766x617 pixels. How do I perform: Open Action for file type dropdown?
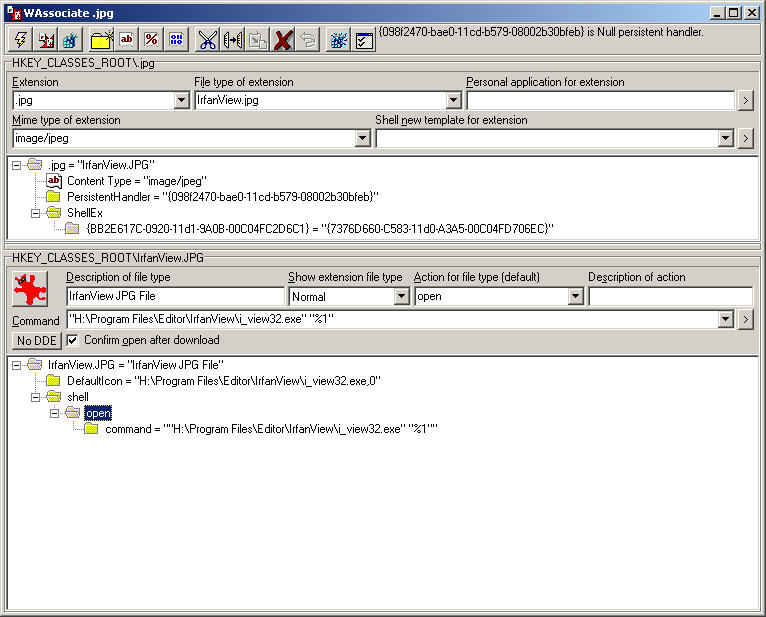[x=575, y=296]
